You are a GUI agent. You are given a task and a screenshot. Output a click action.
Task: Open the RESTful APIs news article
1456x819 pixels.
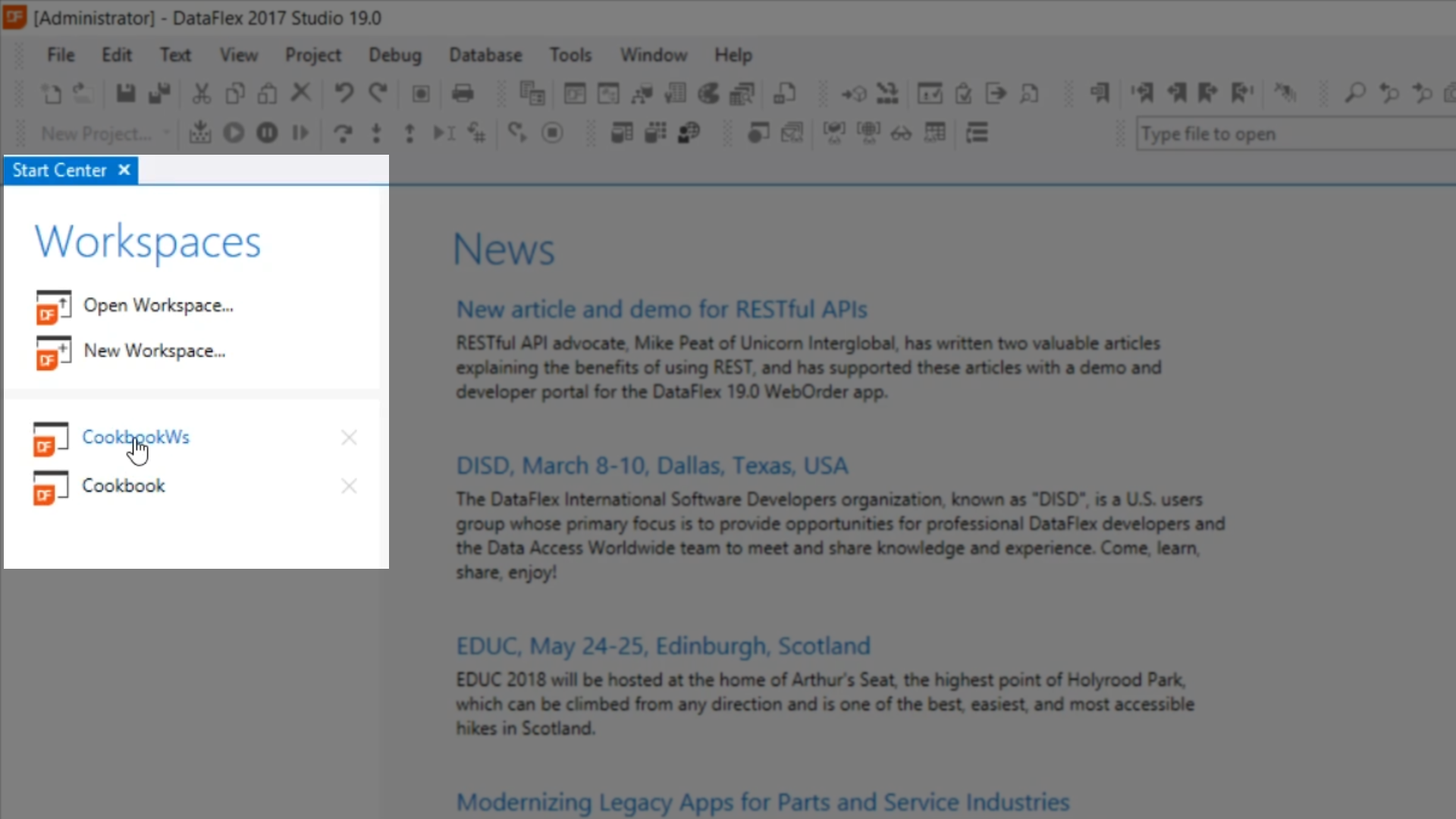point(661,309)
